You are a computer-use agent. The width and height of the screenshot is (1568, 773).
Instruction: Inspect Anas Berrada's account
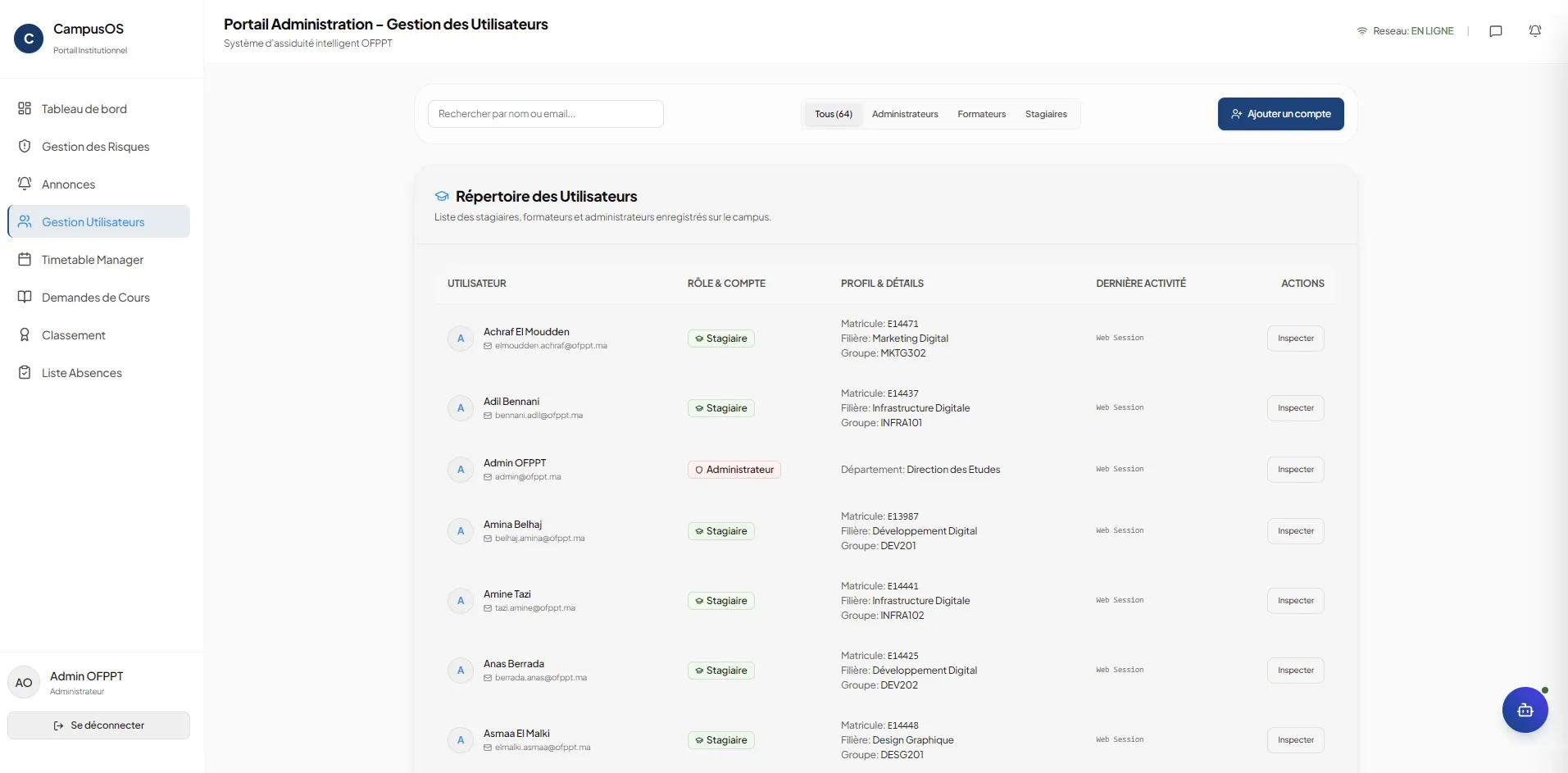(x=1296, y=671)
